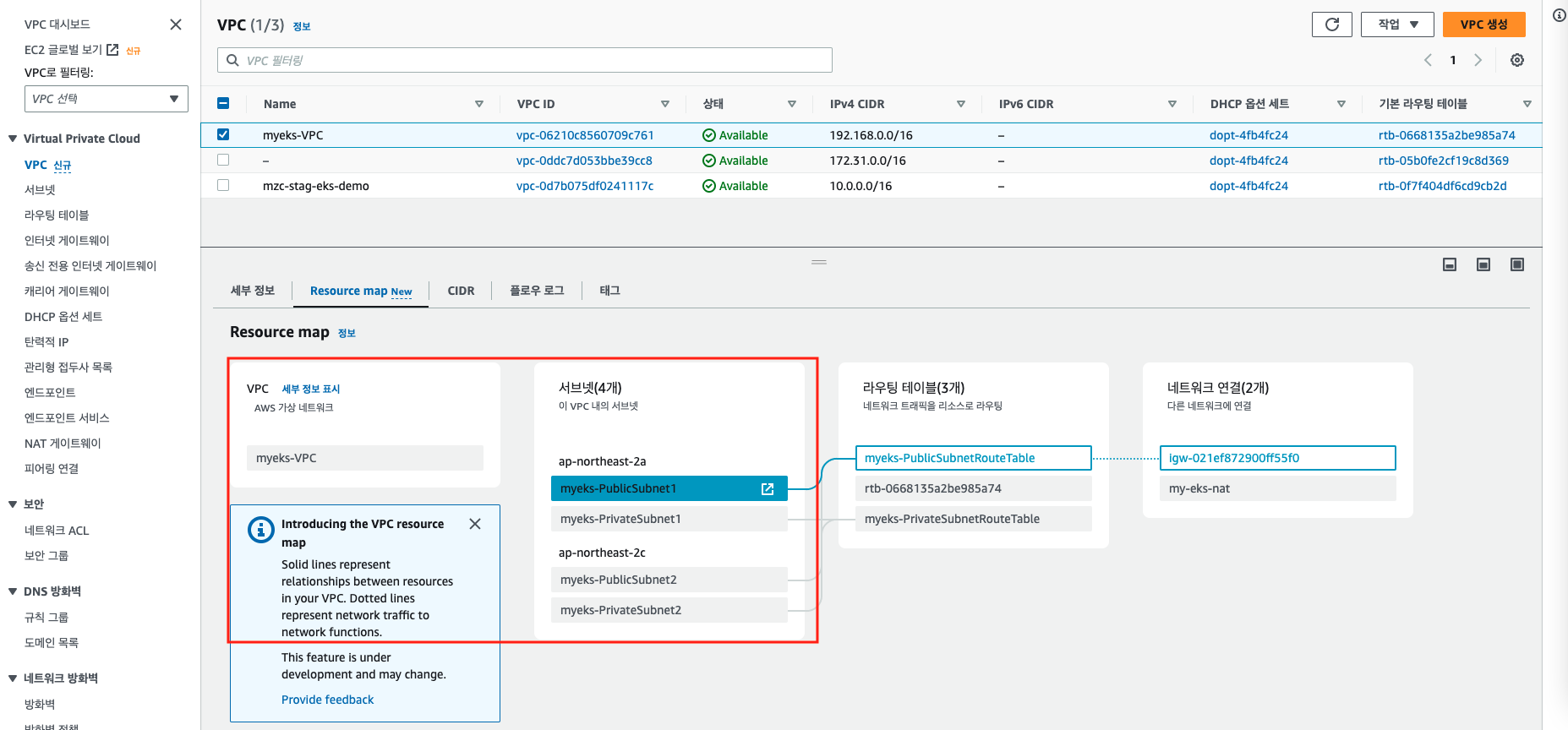Close the VPC dashboard sidebar
Screen dimensions: 1568x730
click(176, 25)
